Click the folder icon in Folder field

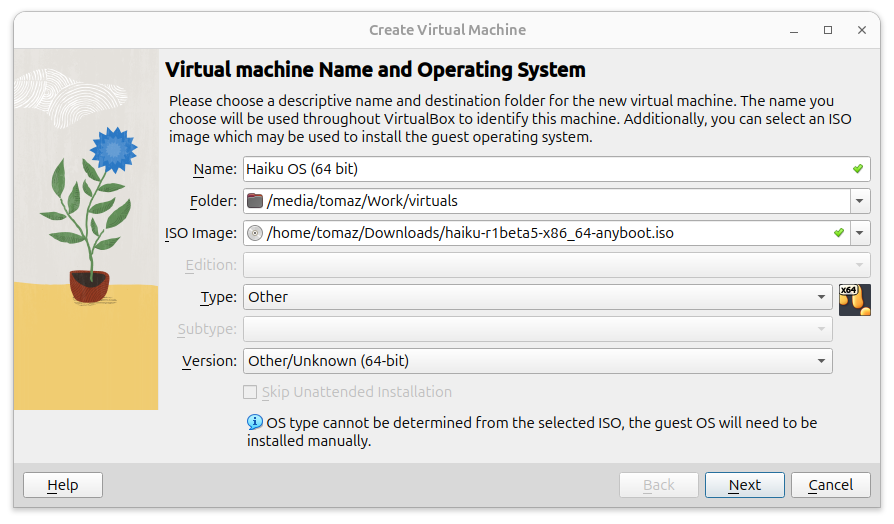click(255, 201)
